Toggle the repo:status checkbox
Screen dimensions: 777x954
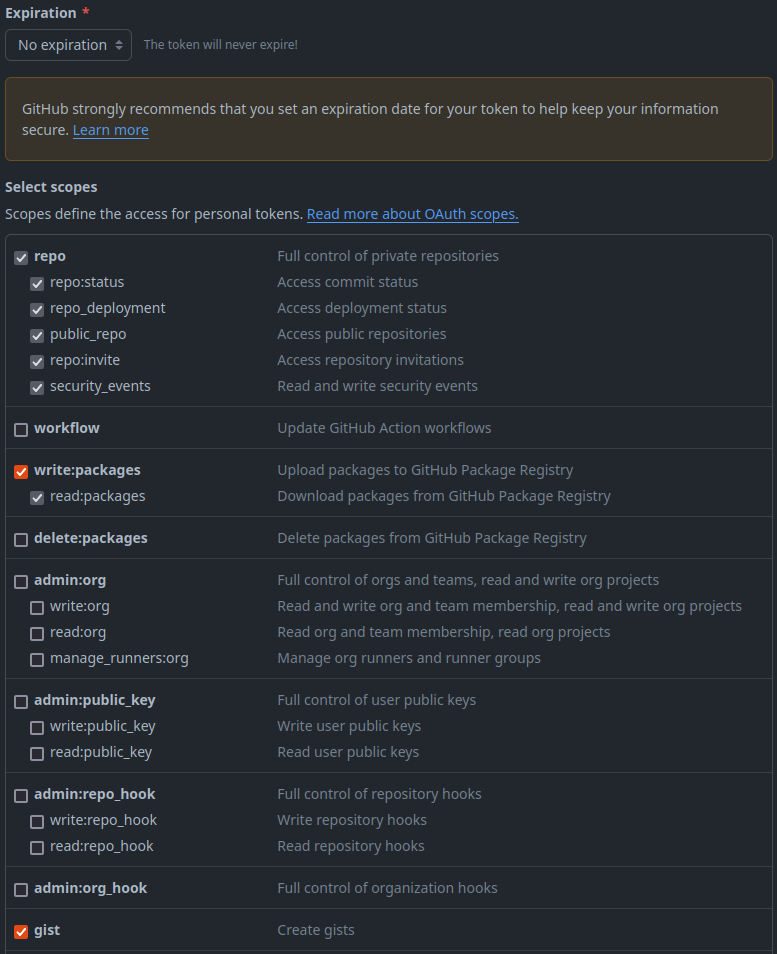[37, 284]
